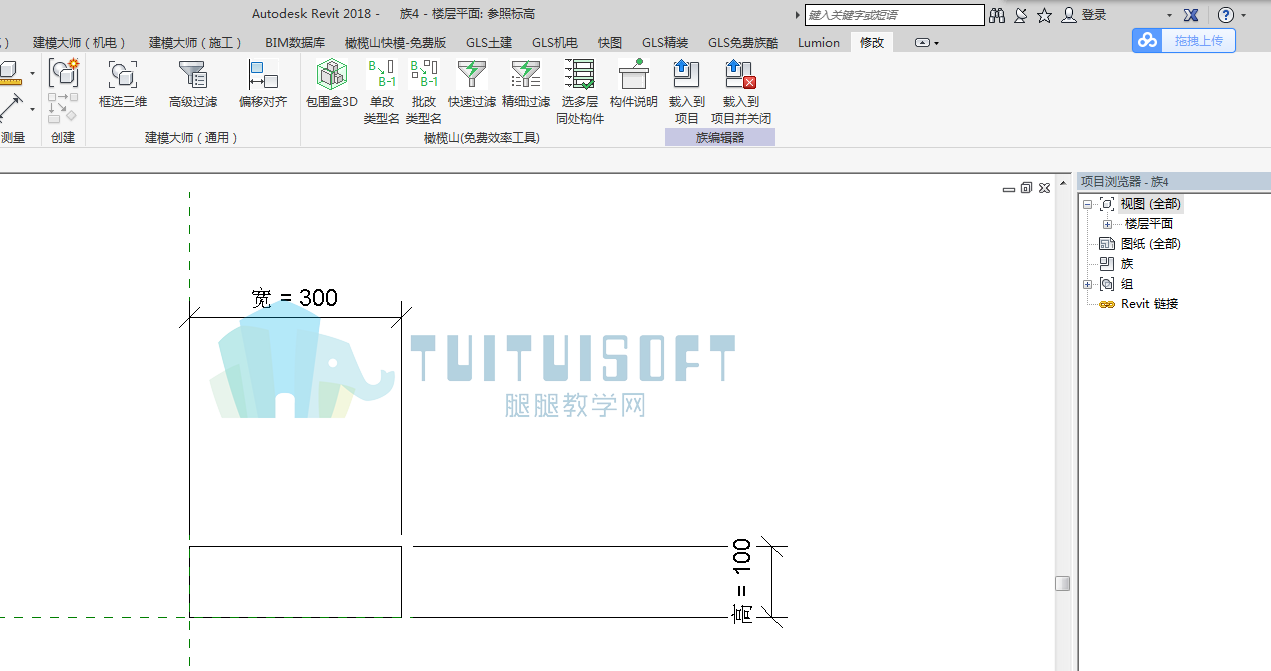
Task: Expand the 楼层平面 tree node
Action: 1107,224
